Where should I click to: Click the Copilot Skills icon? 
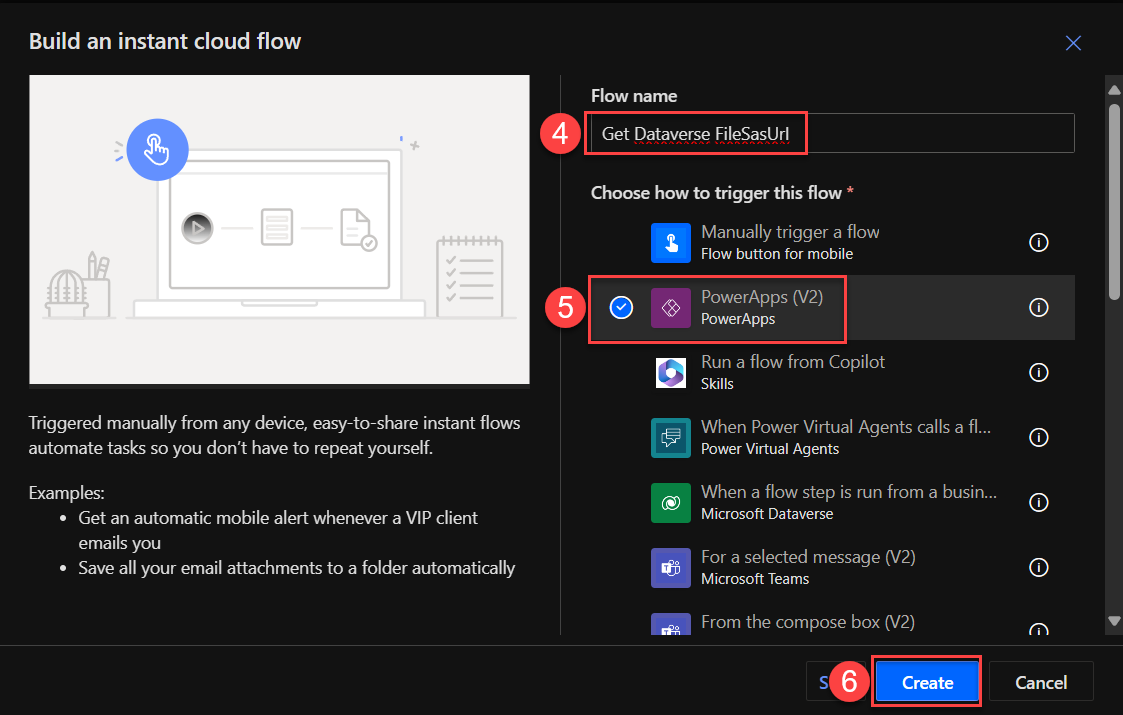[671, 372]
